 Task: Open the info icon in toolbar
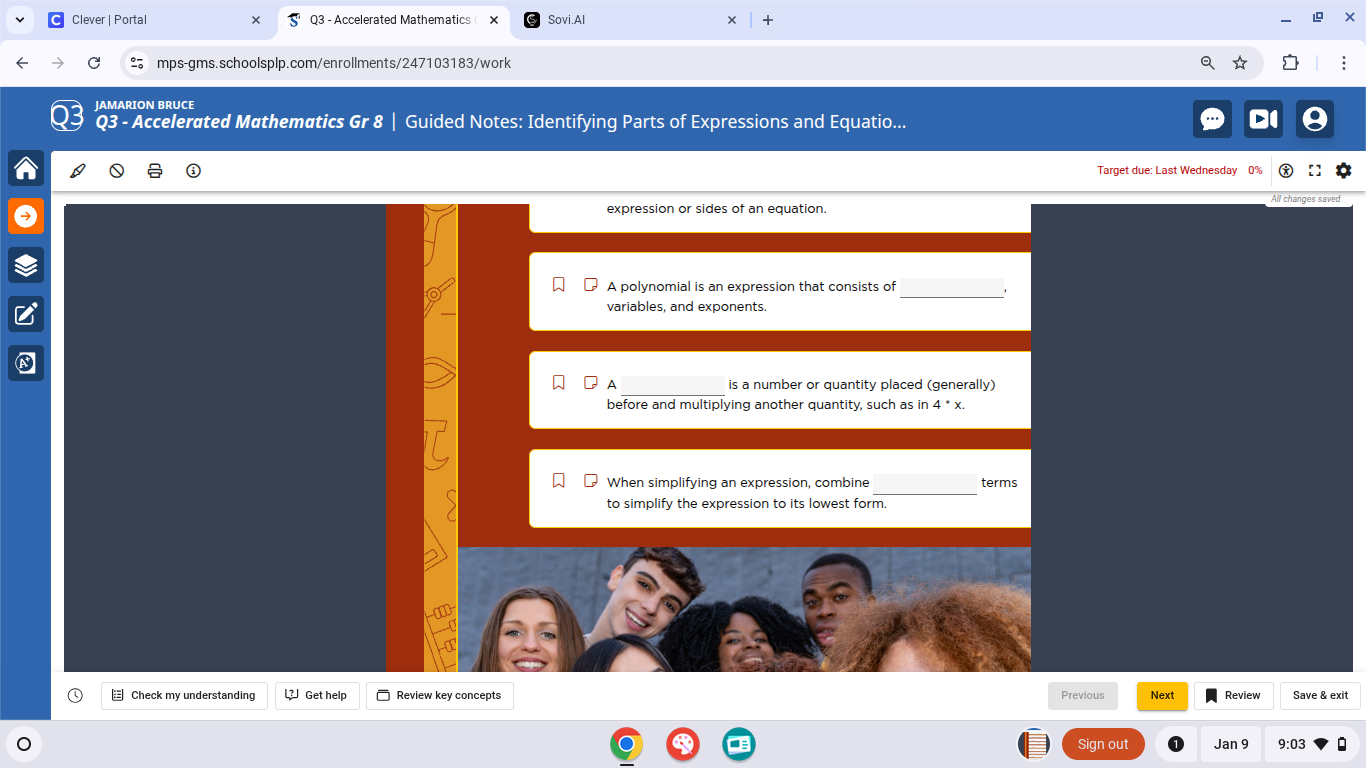194,171
